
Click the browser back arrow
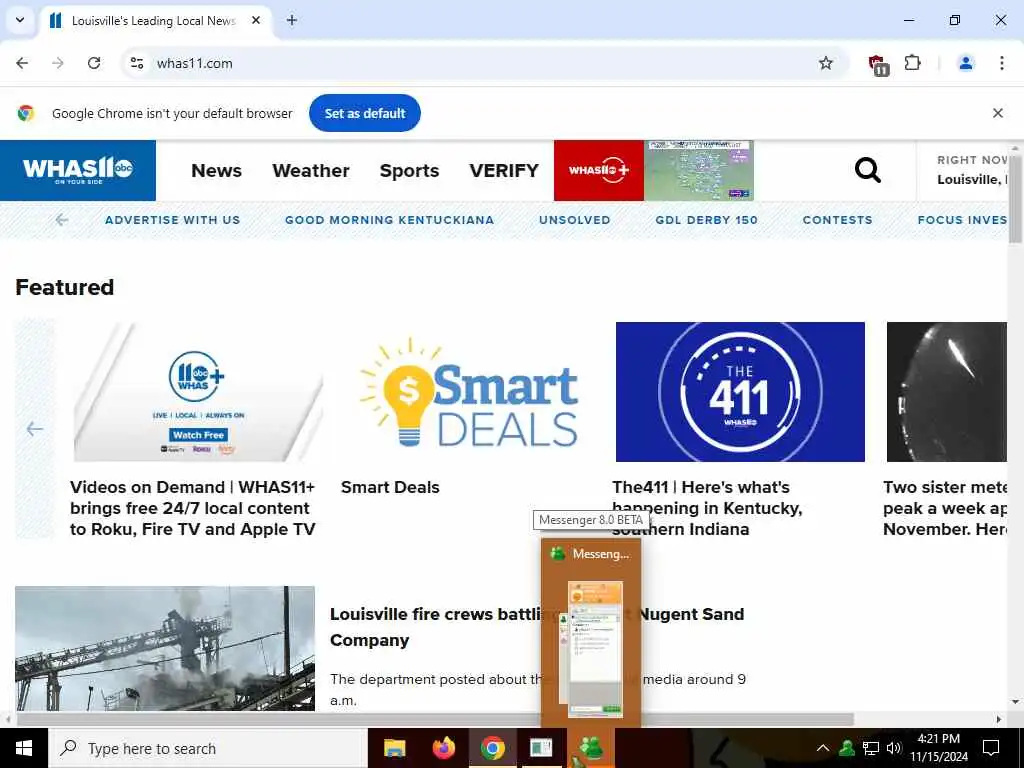[x=22, y=63]
